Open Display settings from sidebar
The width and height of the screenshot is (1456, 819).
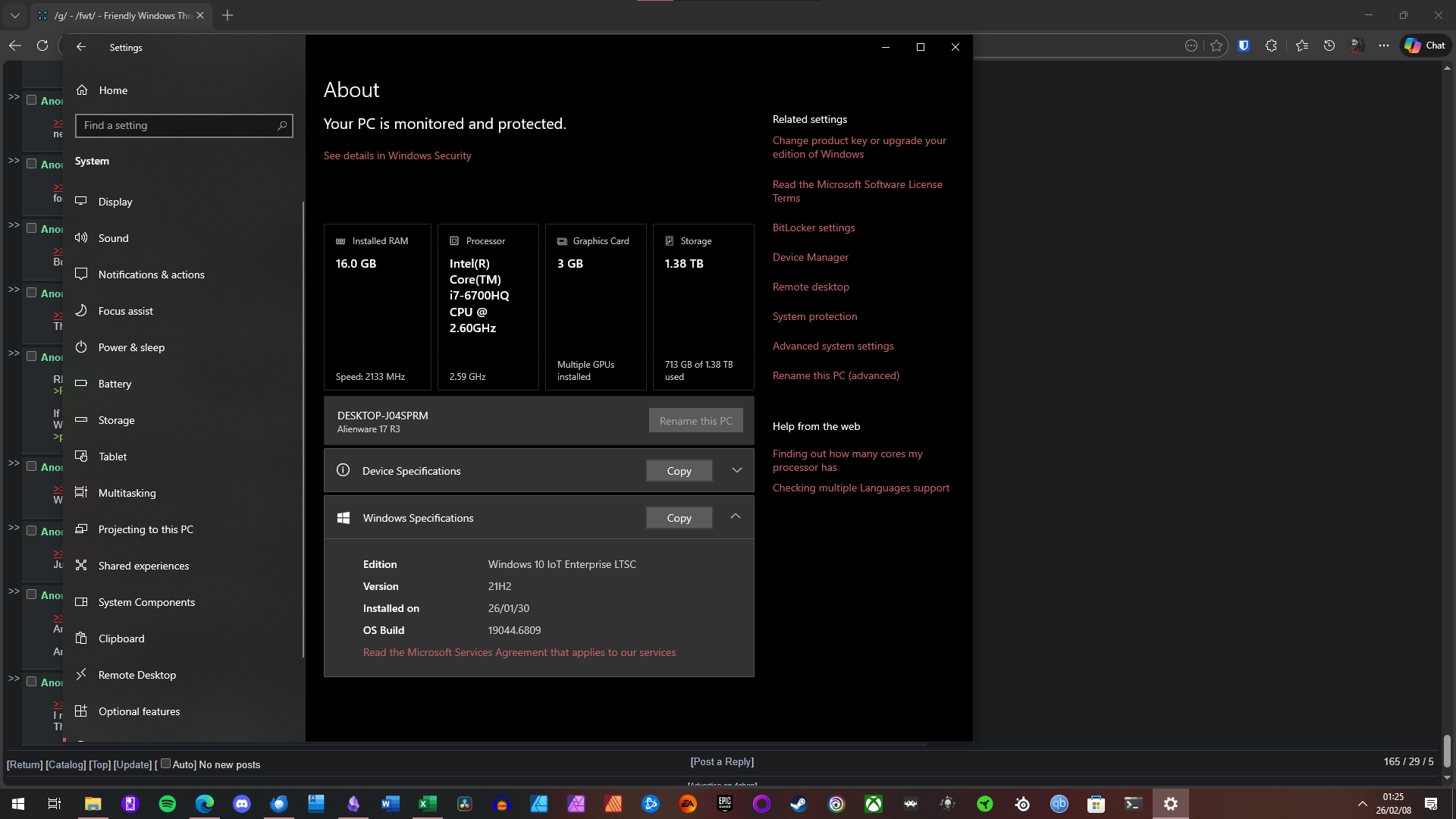[115, 202]
